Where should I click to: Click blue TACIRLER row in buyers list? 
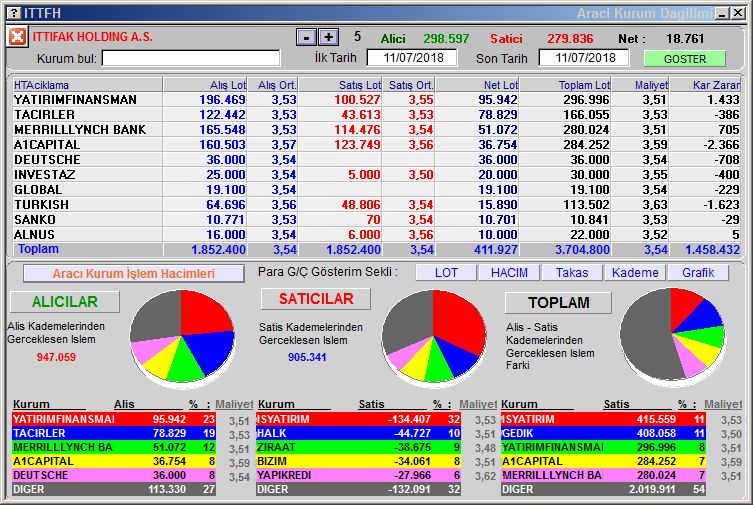[x=114, y=433]
